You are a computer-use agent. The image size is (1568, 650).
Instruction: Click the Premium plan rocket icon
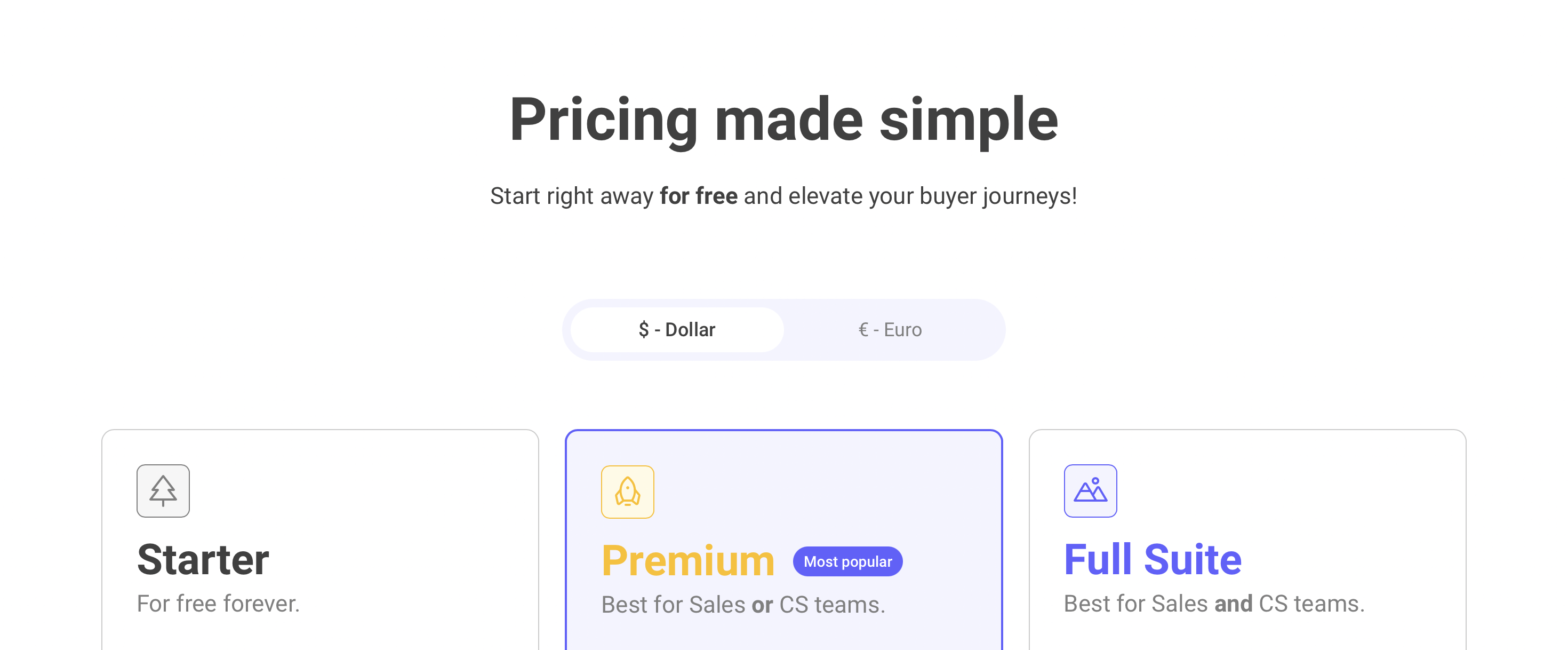click(627, 492)
